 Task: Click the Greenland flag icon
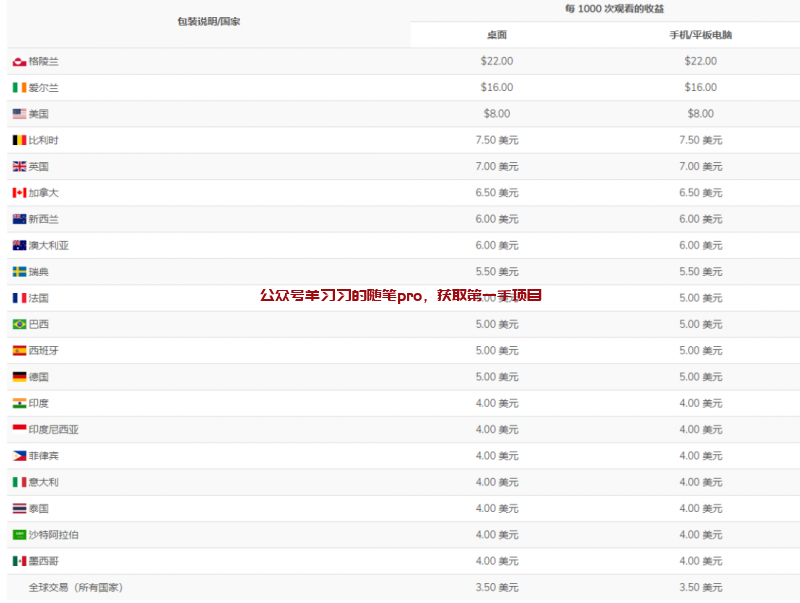tap(19, 62)
